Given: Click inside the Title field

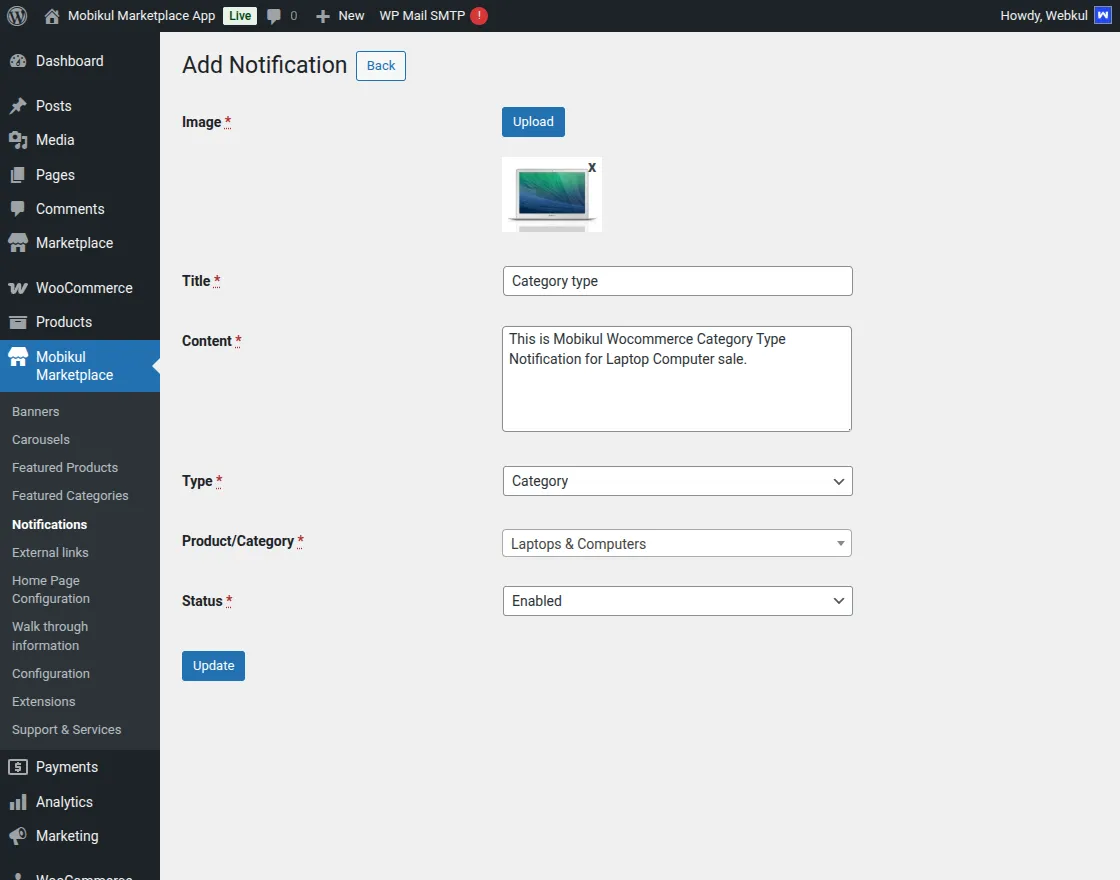Looking at the screenshot, I should tap(677, 281).
